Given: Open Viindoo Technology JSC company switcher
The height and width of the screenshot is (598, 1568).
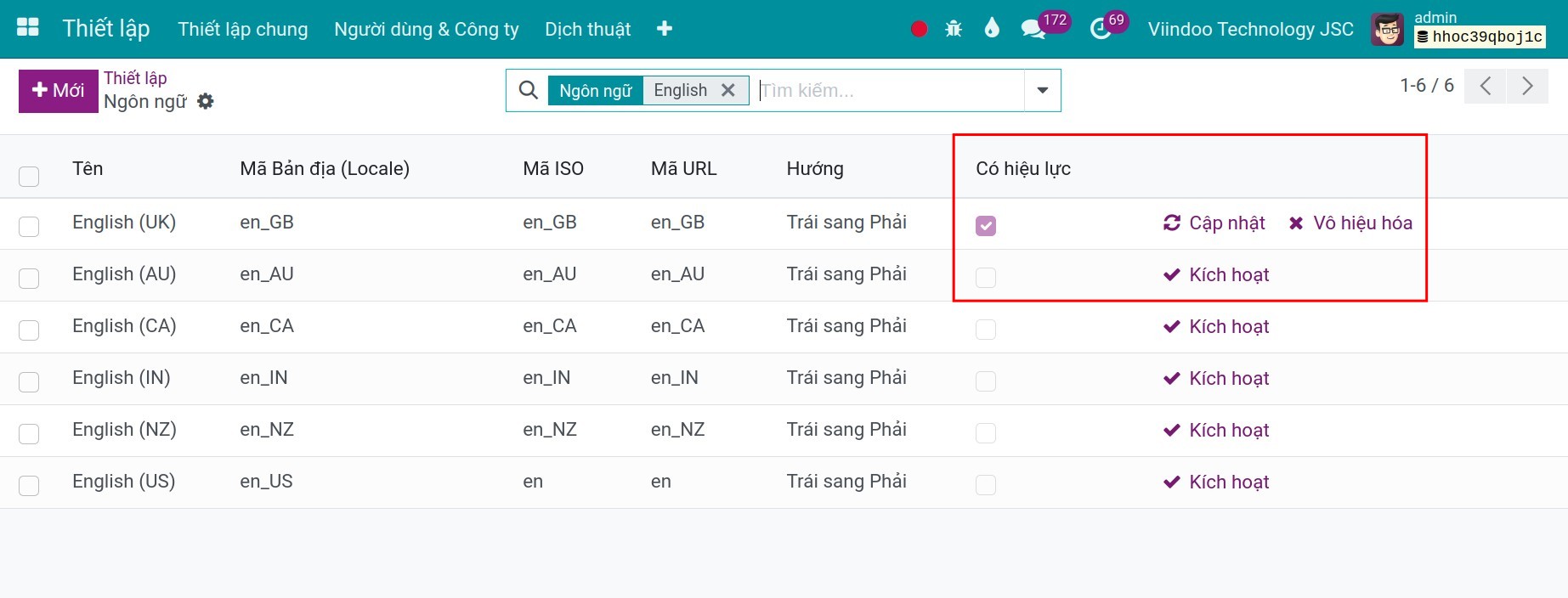Looking at the screenshot, I should click(1251, 29).
